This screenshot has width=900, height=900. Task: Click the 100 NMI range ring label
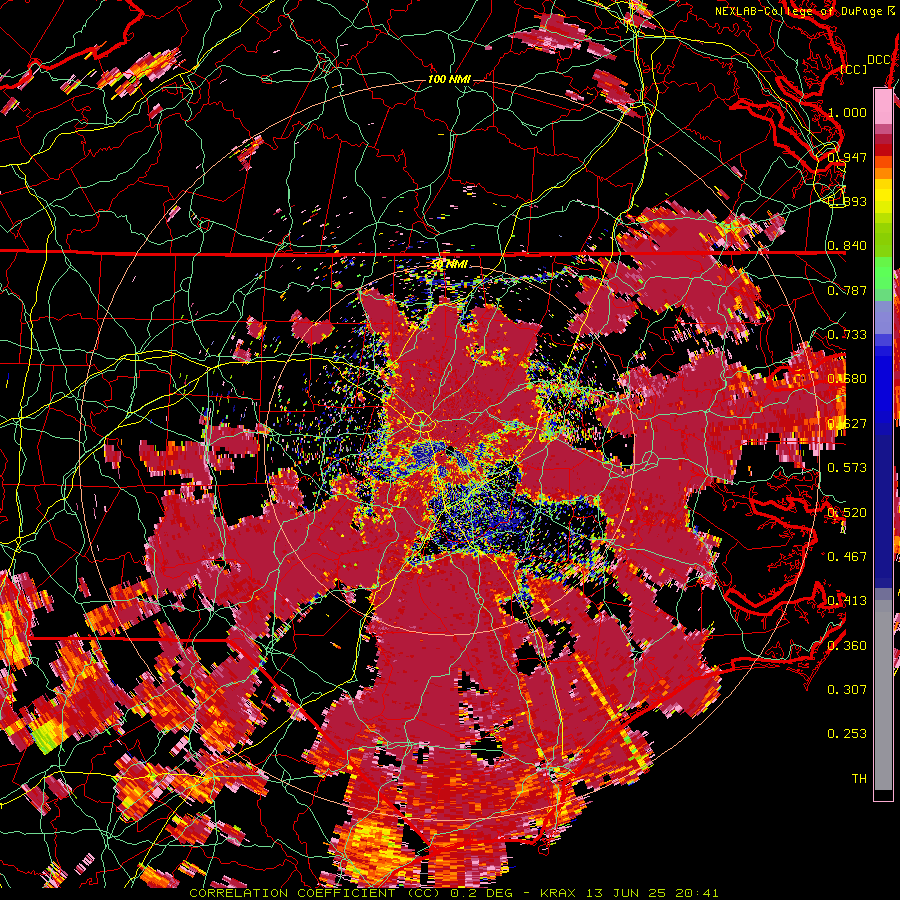pos(449,79)
